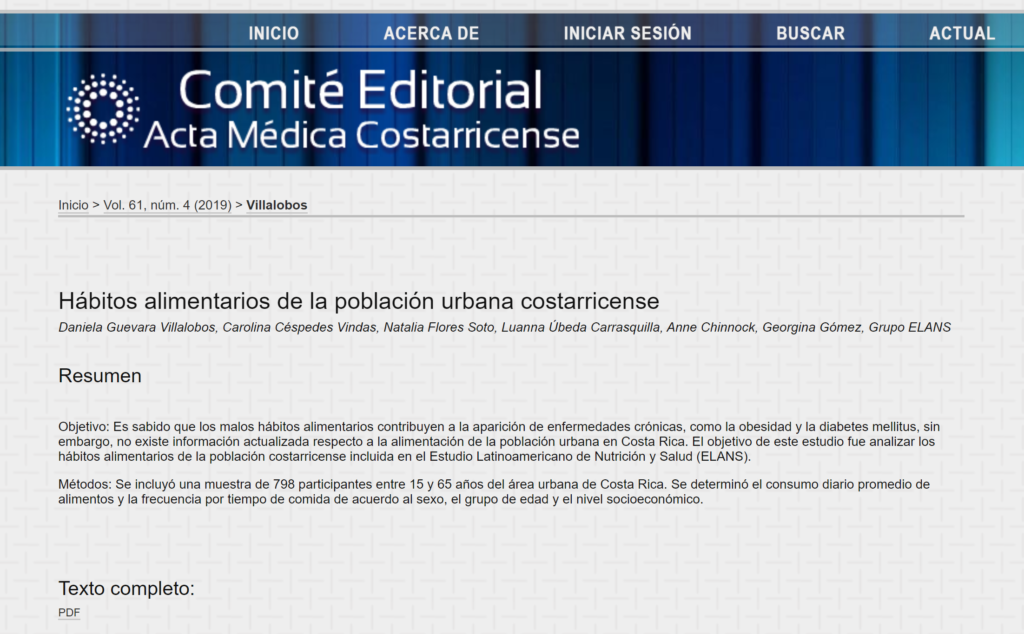1024x634 pixels.
Task: Open the ACTUAL issue menu item
Action: [x=962, y=33]
